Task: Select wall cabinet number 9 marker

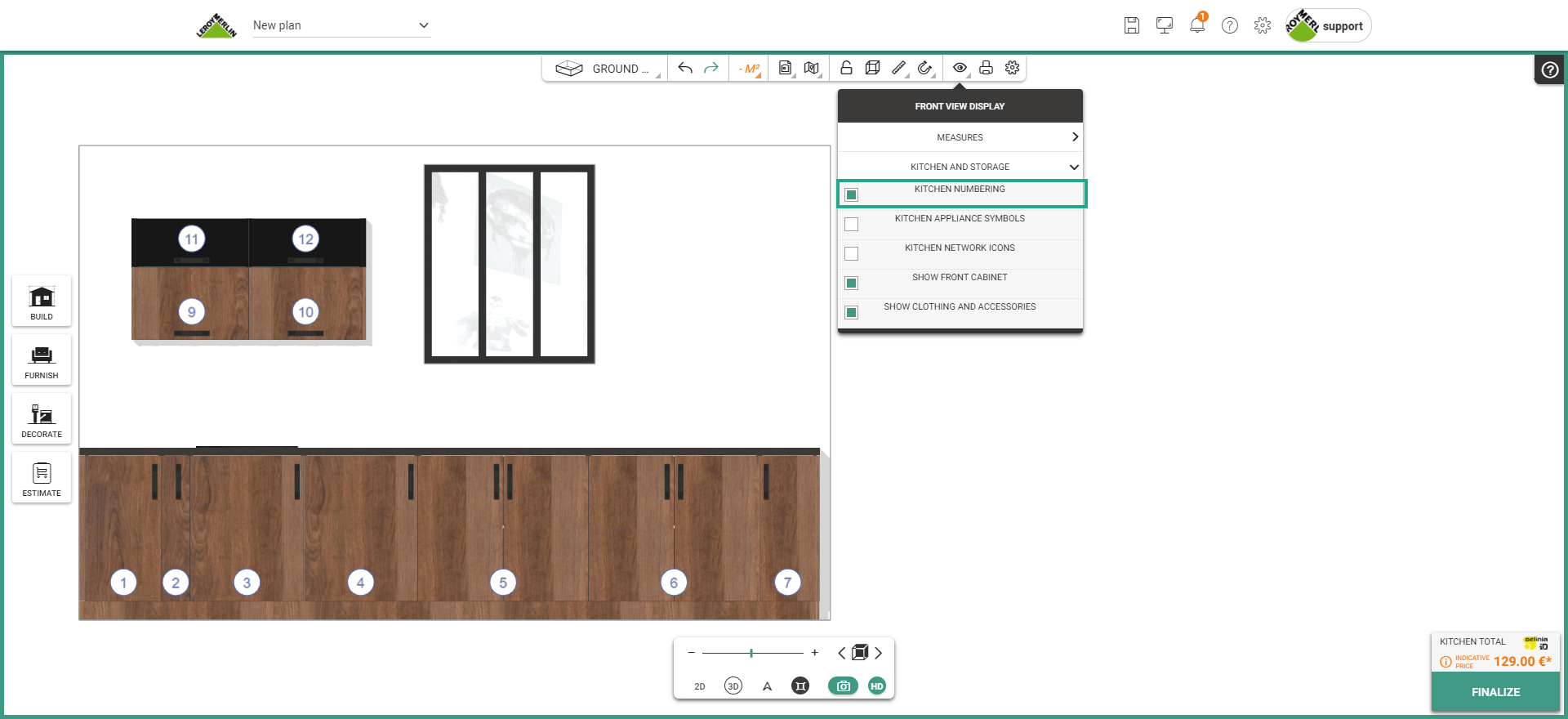Action: click(192, 311)
